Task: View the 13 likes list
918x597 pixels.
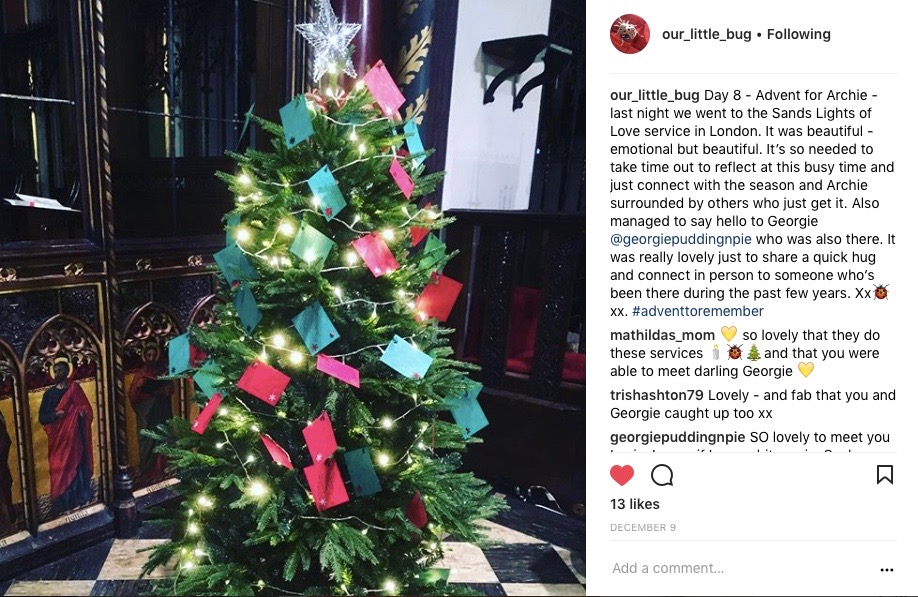Action: (635, 505)
